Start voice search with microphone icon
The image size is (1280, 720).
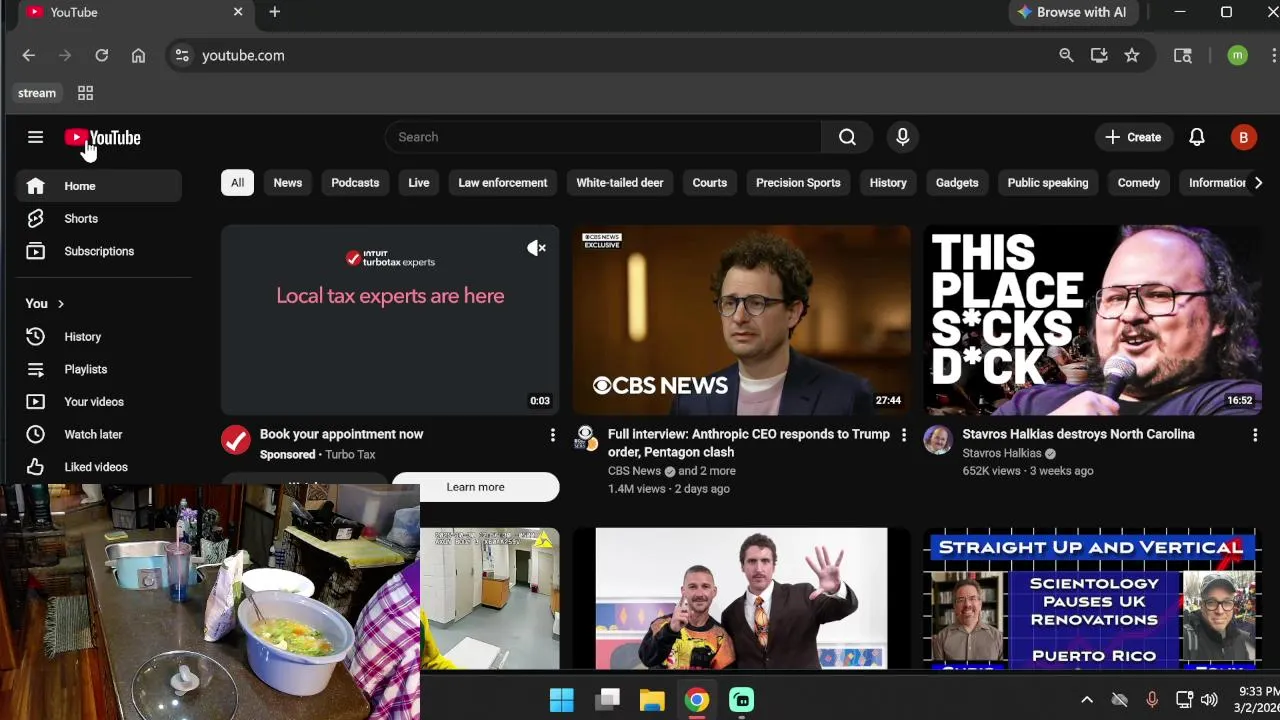tap(902, 137)
